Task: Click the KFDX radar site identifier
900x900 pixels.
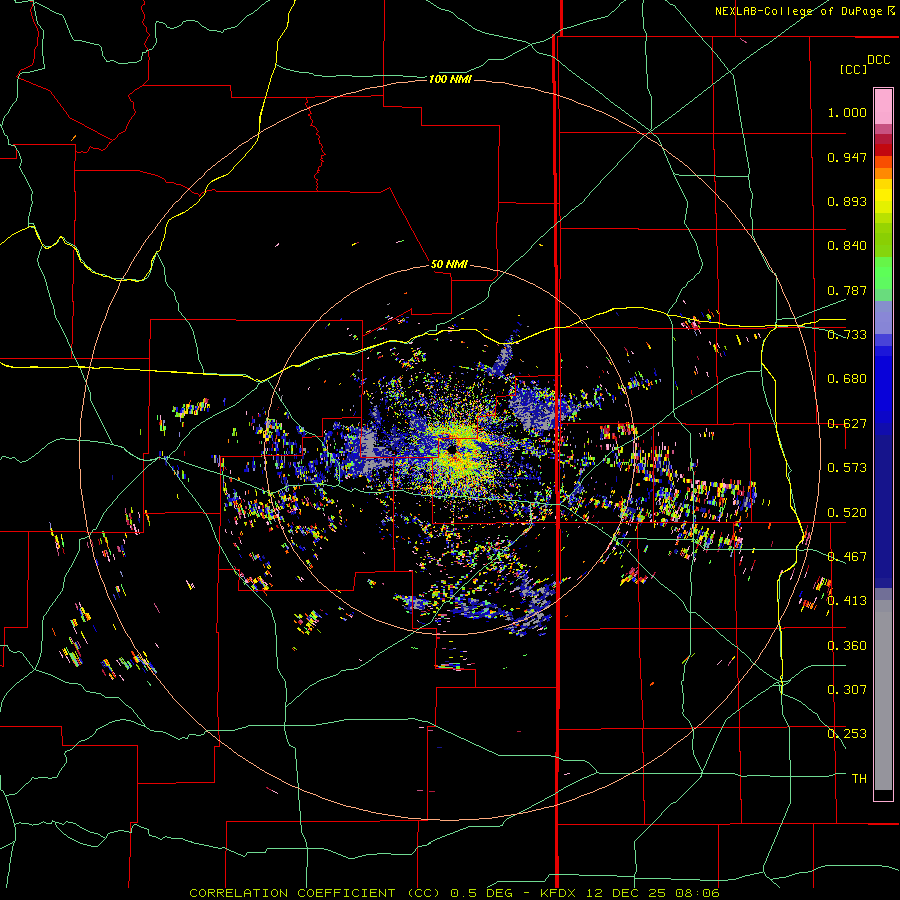Action: pos(560,893)
